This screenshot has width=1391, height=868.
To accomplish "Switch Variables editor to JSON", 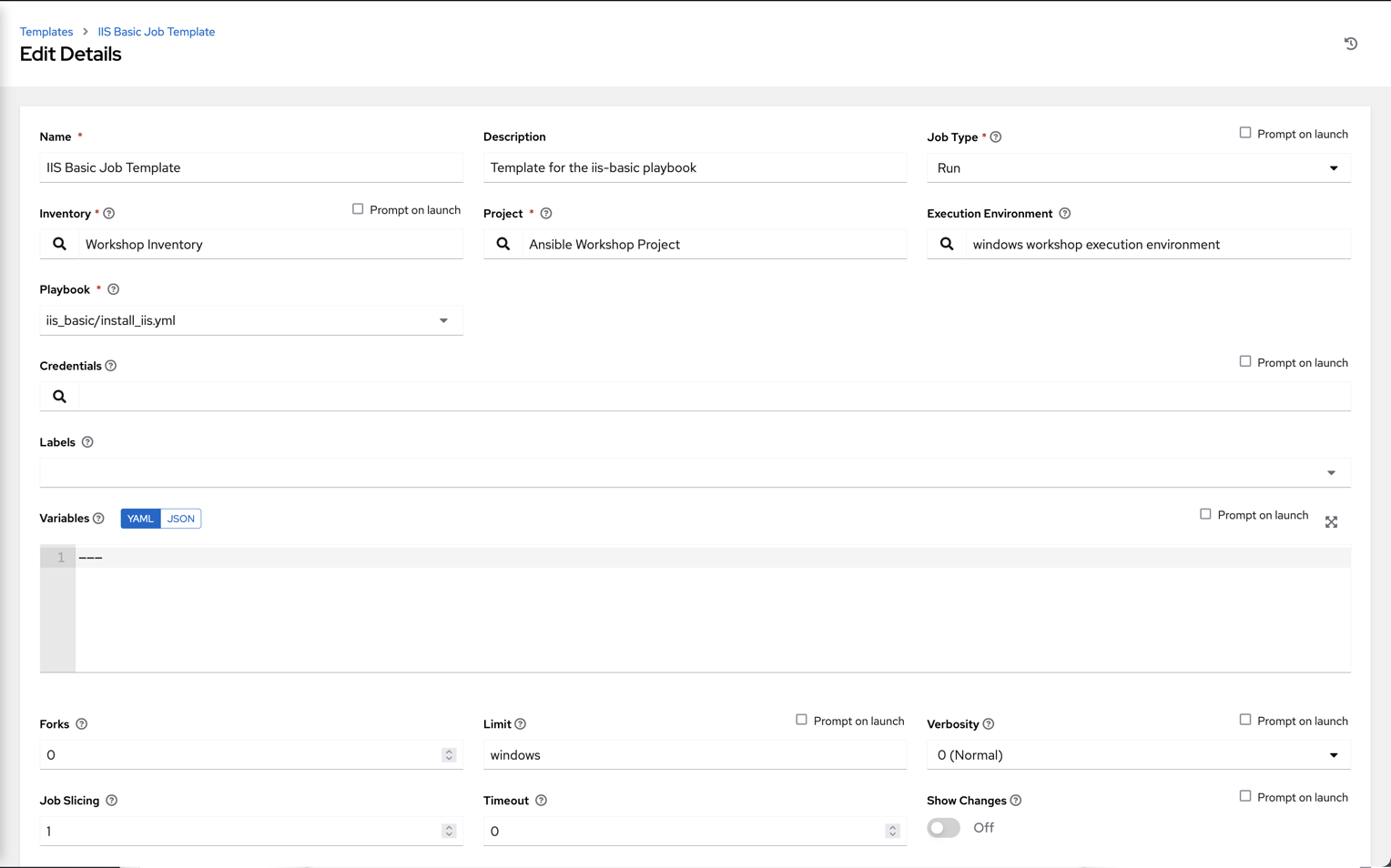I will (x=180, y=519).
